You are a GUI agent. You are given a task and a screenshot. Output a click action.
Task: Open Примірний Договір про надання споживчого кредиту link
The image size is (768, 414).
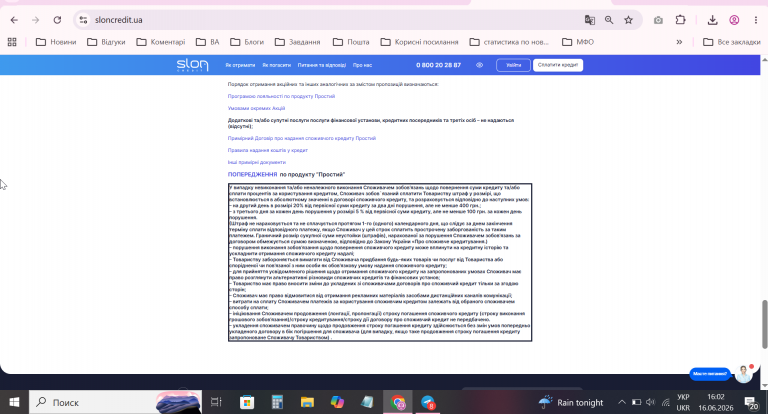[302, 139]
